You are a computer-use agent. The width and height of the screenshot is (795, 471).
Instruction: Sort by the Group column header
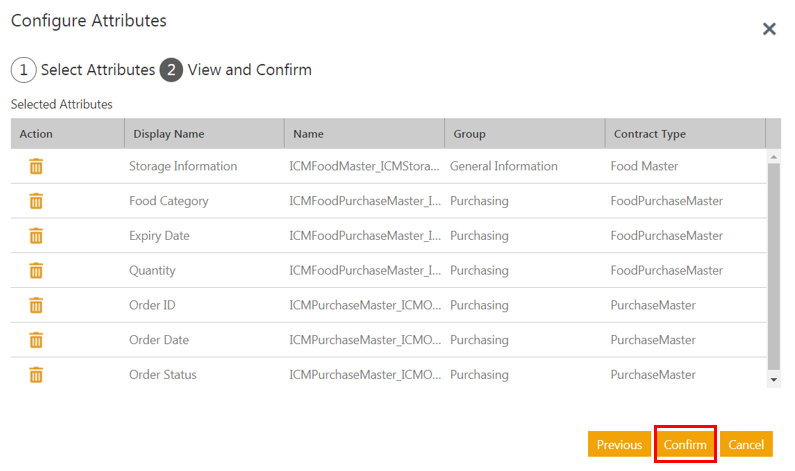469,134
